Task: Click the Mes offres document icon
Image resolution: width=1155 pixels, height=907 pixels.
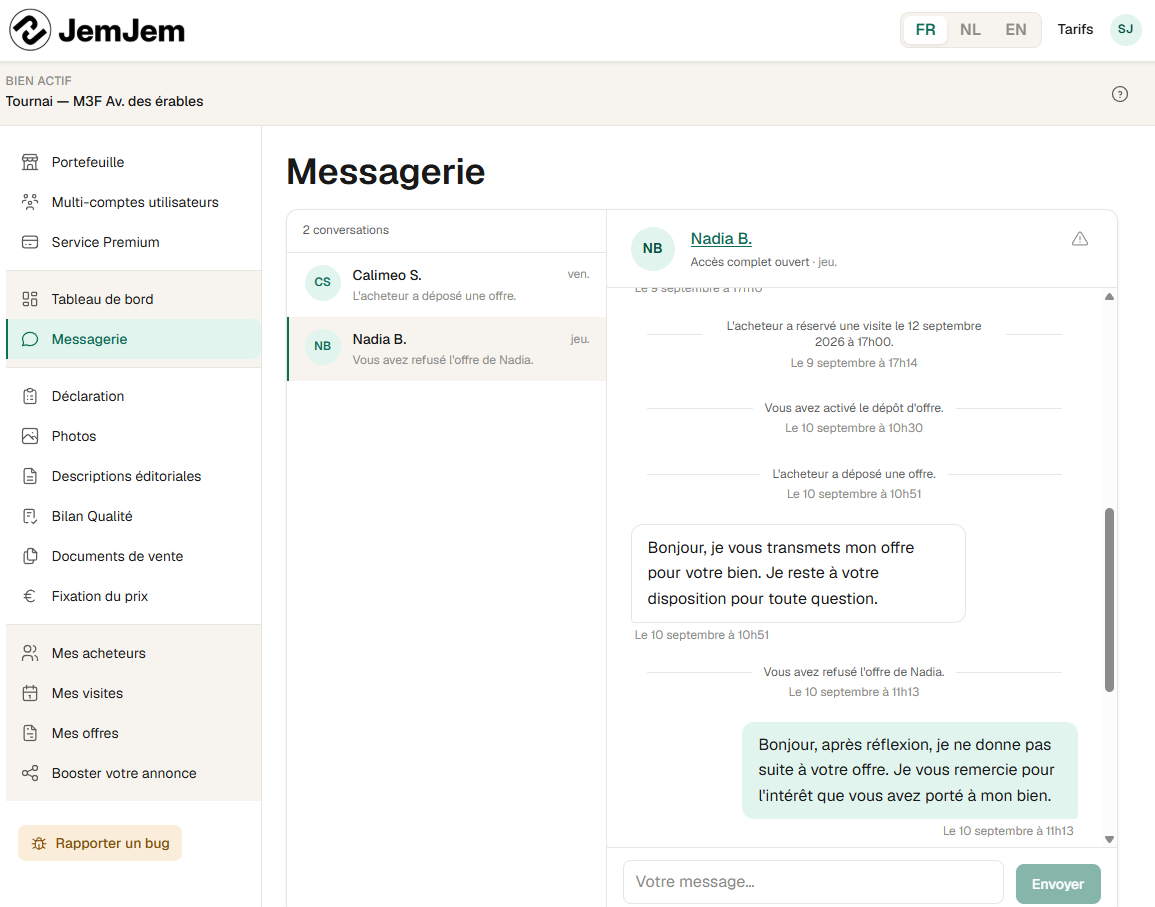Action: 29,733
